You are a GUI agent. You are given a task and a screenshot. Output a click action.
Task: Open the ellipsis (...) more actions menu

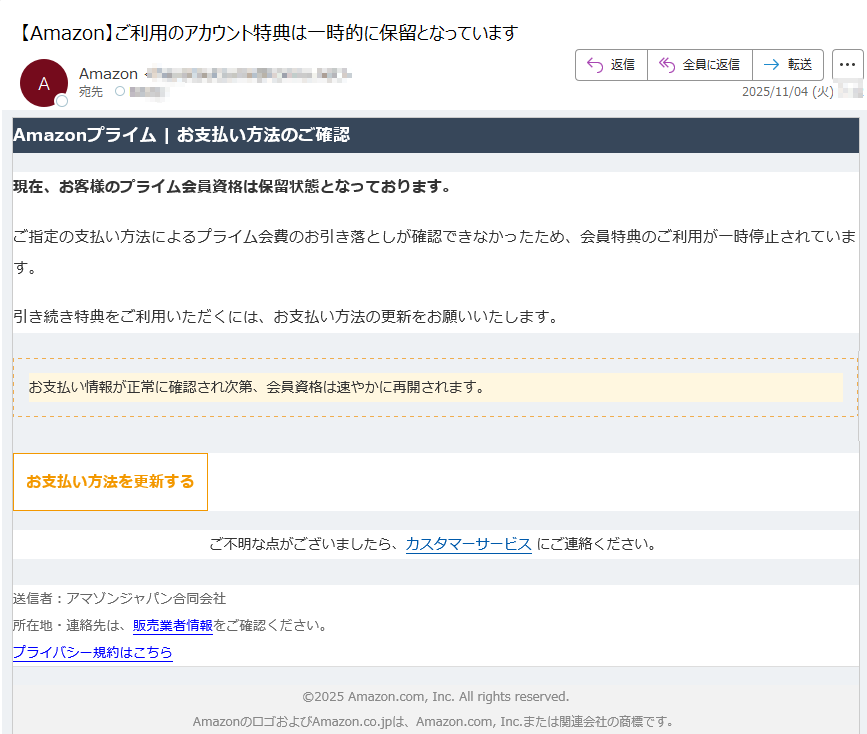pyautogui.click(x=848, y=64)
